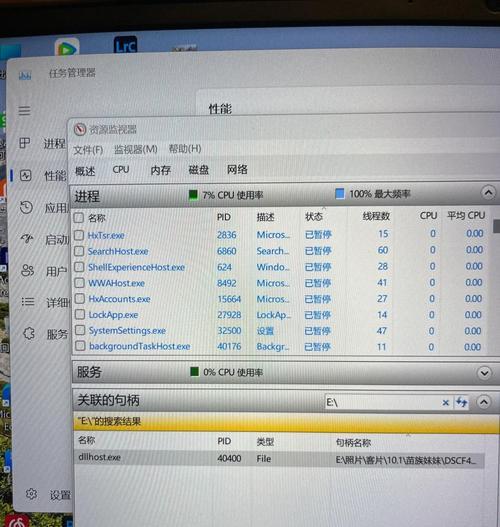Open Task Manager 设置 gear icon
The height and width of the screenshot is (527, 500).
[31, 494]
